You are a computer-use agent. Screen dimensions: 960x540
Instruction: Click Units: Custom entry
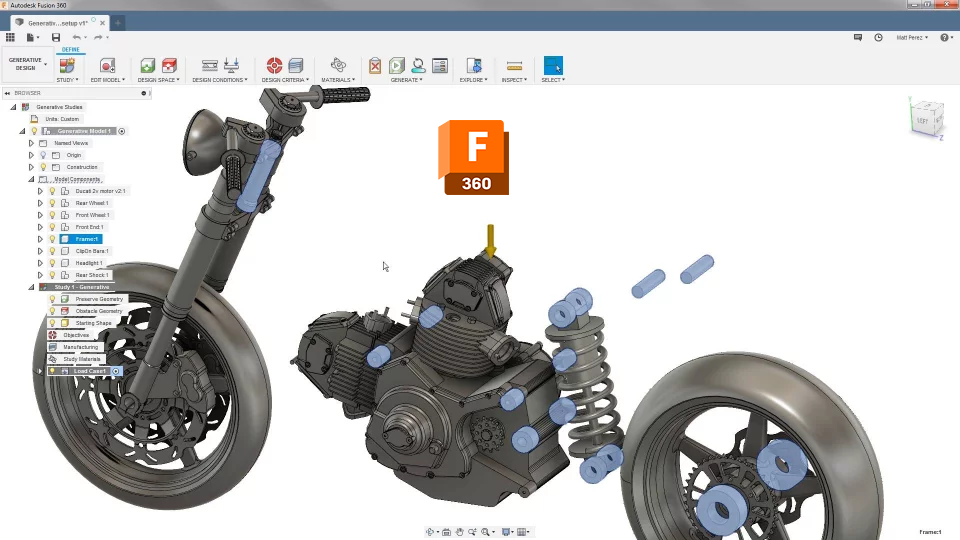[x=62, y=119]
